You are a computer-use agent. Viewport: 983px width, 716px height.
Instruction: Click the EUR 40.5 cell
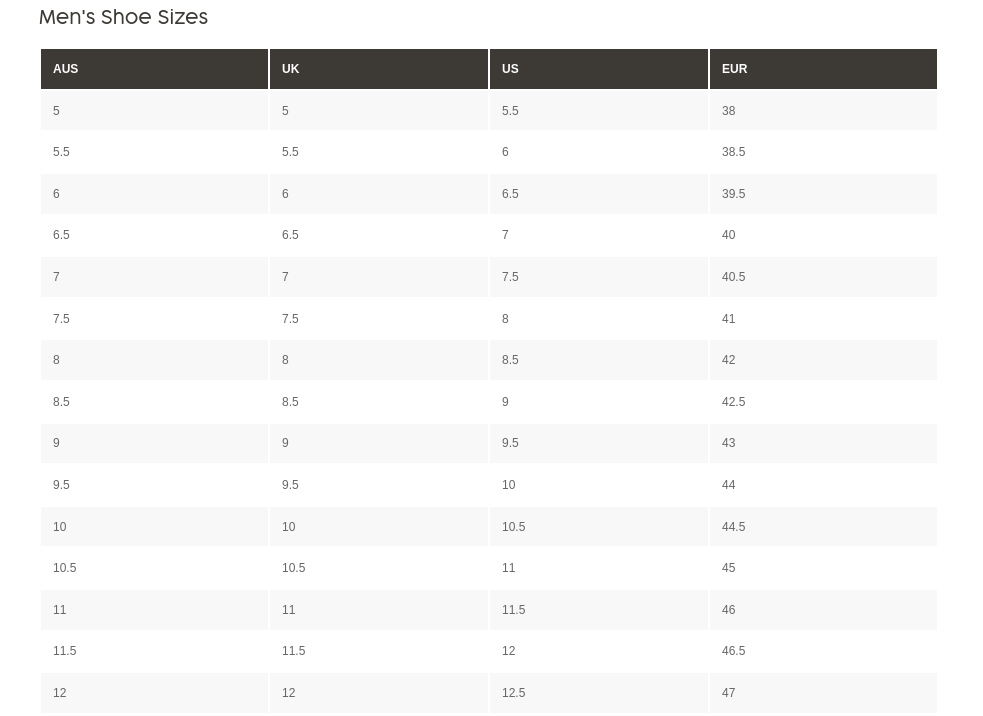coord(823,276)
